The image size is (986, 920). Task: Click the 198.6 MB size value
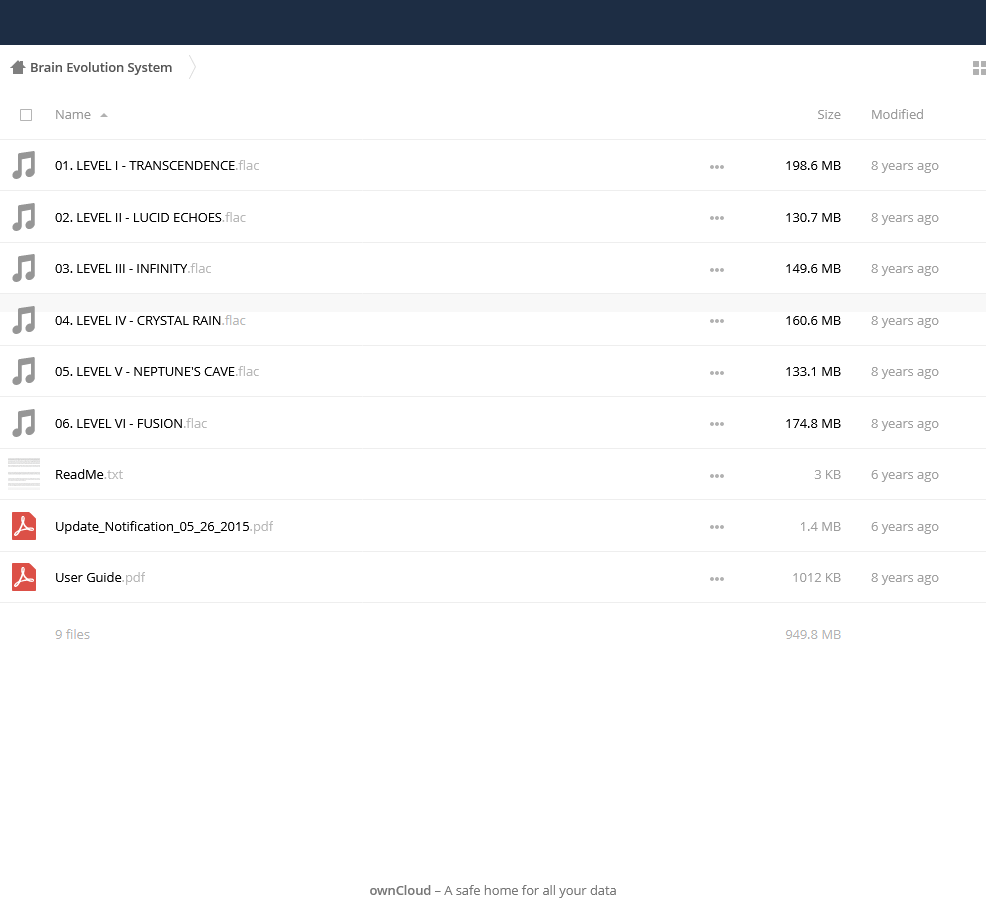coord(812,165)
